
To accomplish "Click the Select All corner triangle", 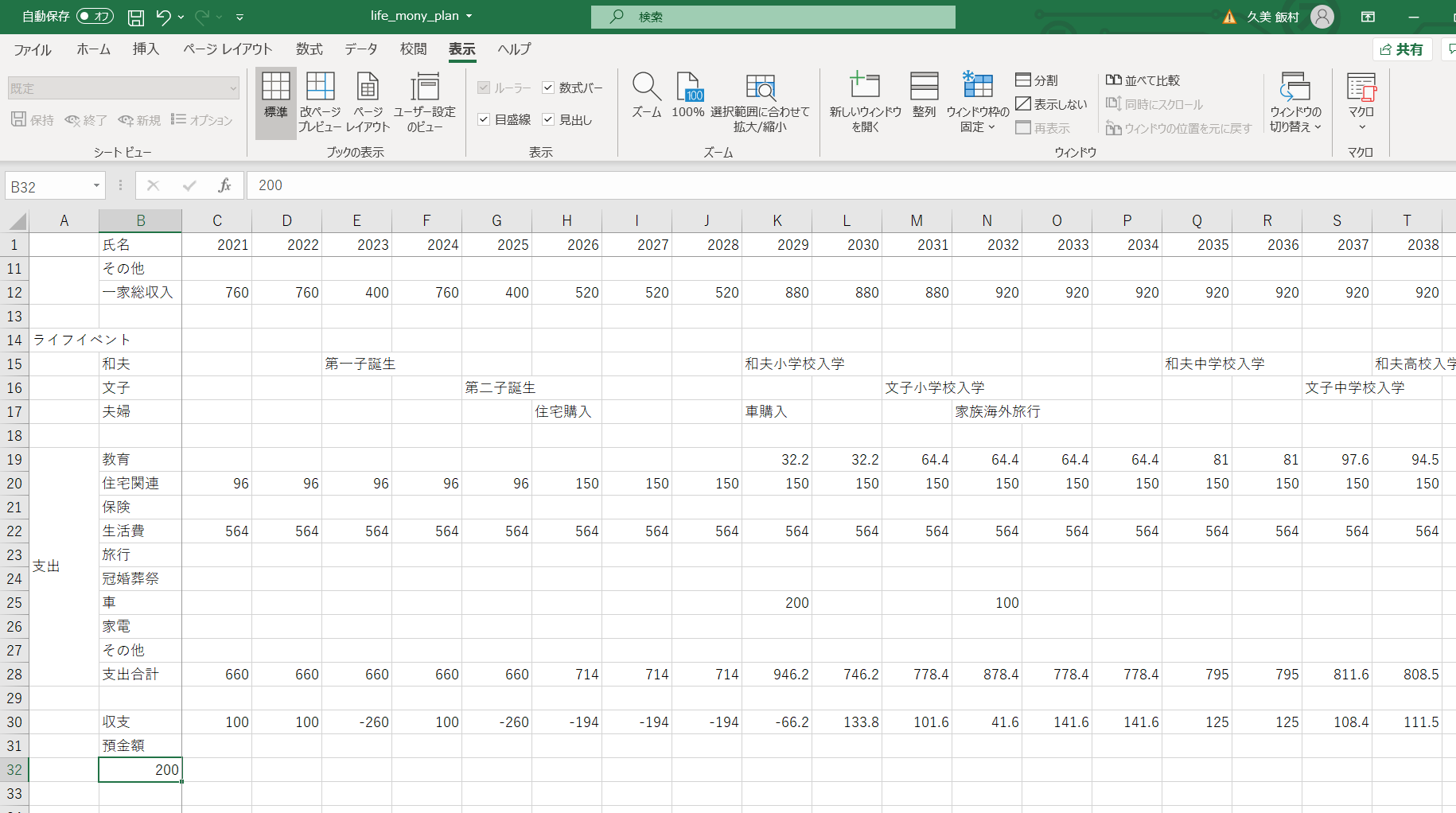I will [18, 221].
